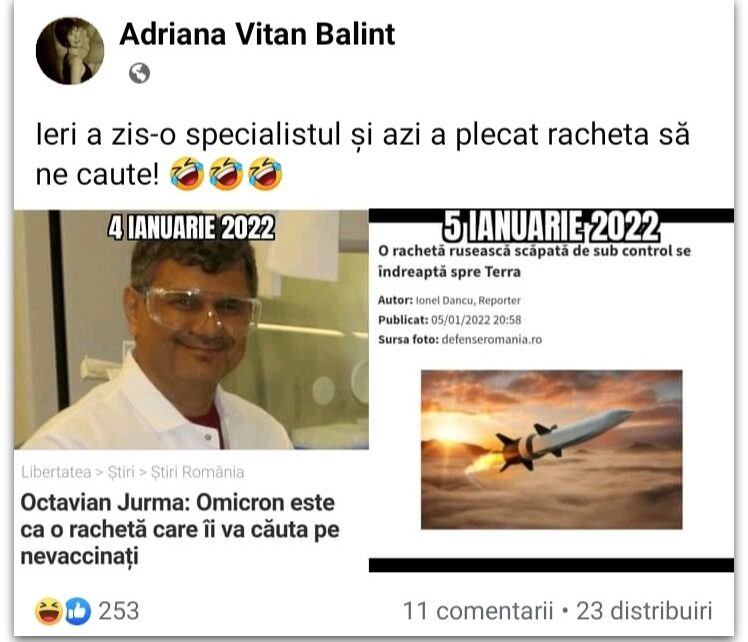
Task: Open the Russian rocket headline article
Action: click(534, 261)
